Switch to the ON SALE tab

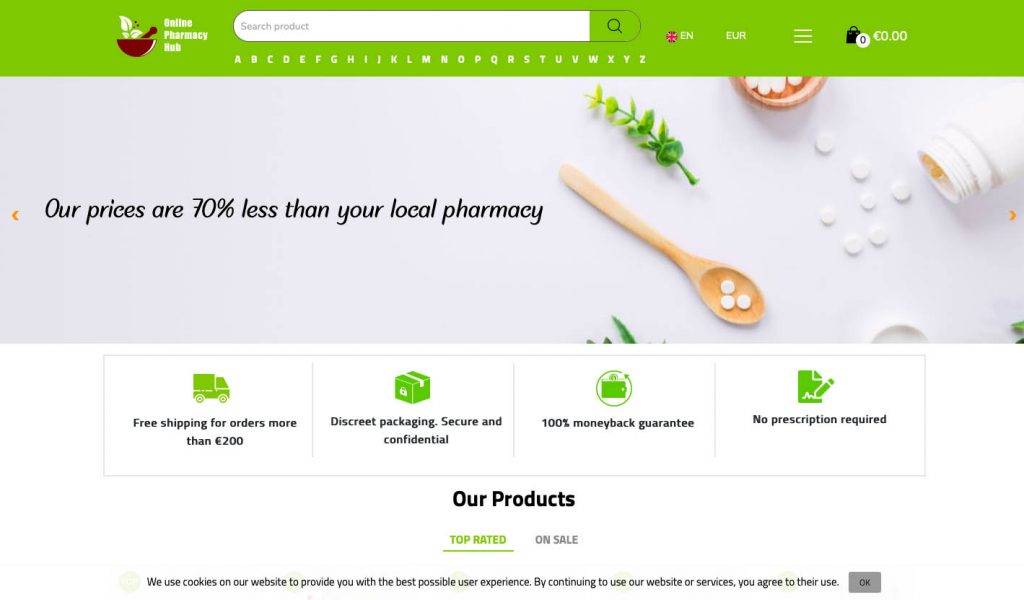(x=556, y=540)
